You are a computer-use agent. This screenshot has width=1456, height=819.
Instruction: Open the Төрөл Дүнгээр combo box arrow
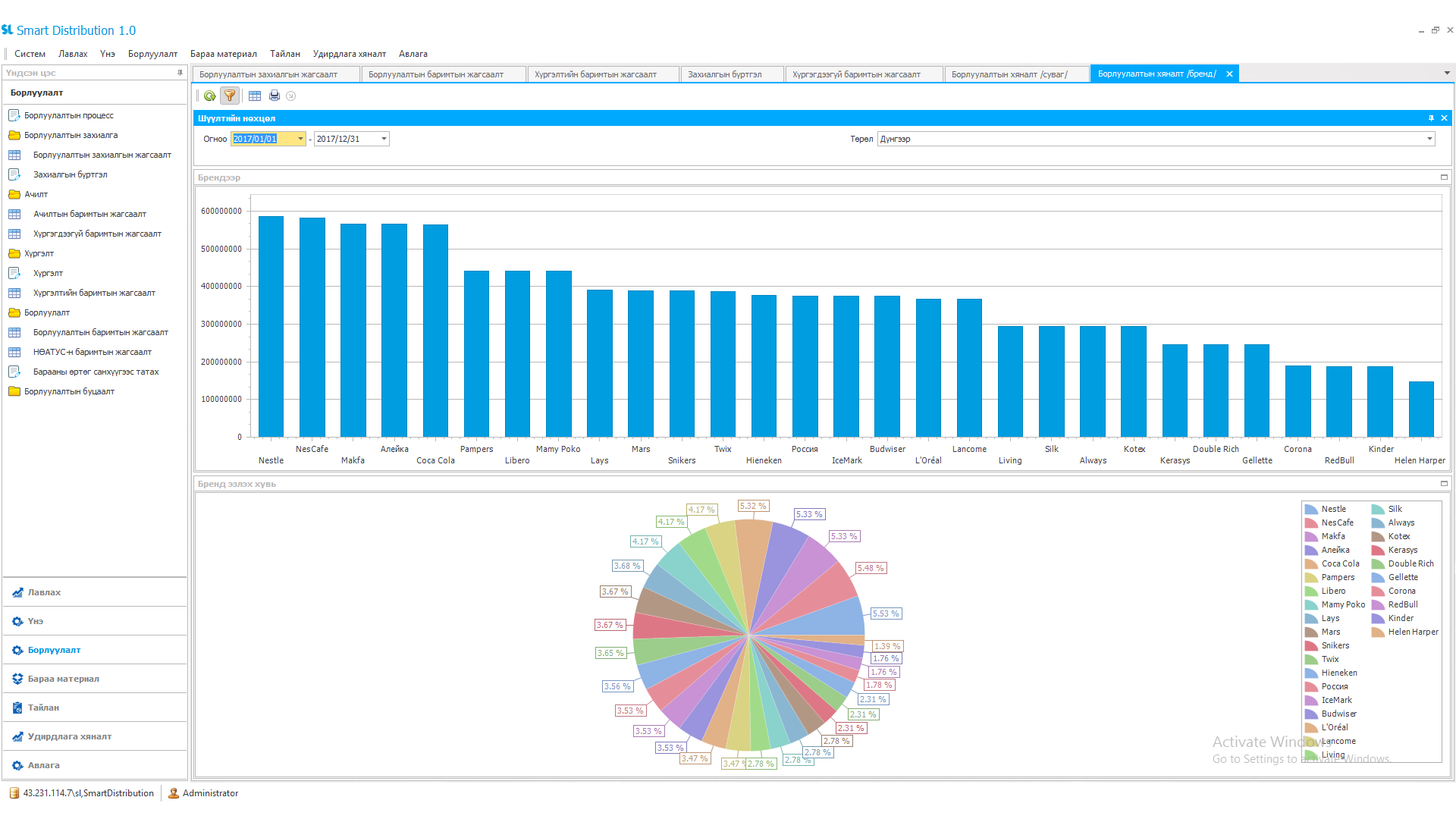1429,139
